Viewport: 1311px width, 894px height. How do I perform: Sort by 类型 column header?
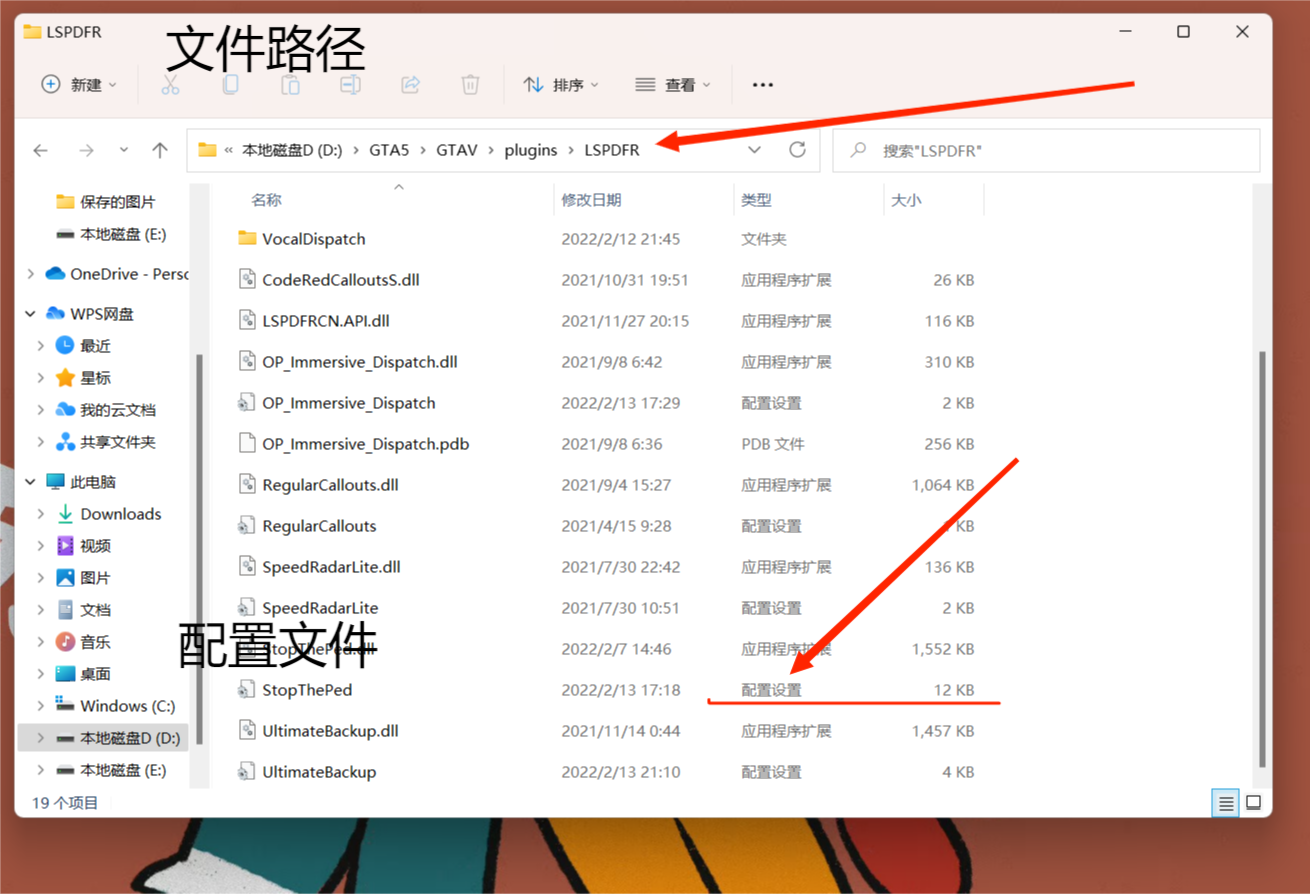[756, 200]
